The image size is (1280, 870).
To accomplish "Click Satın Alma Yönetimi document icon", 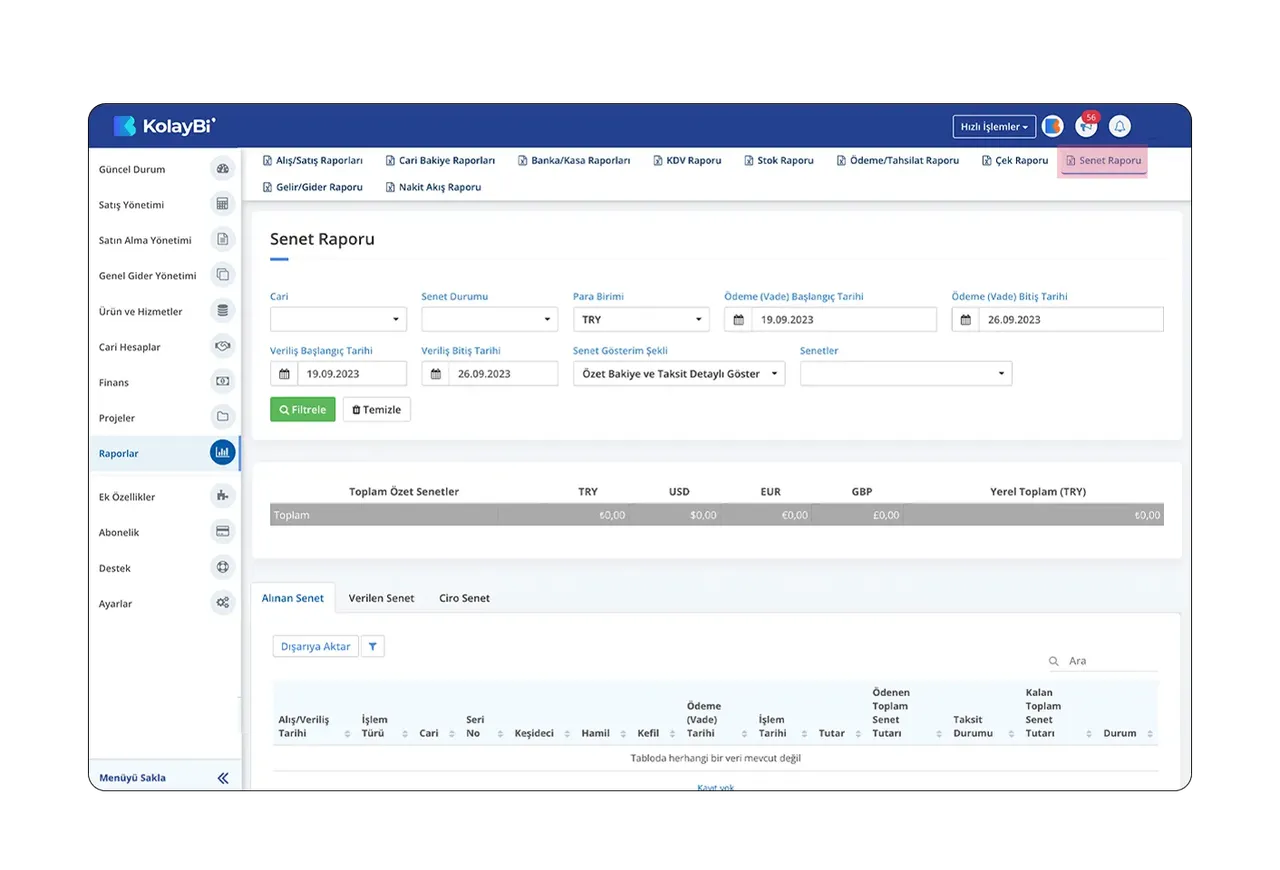I will [222, 240].
